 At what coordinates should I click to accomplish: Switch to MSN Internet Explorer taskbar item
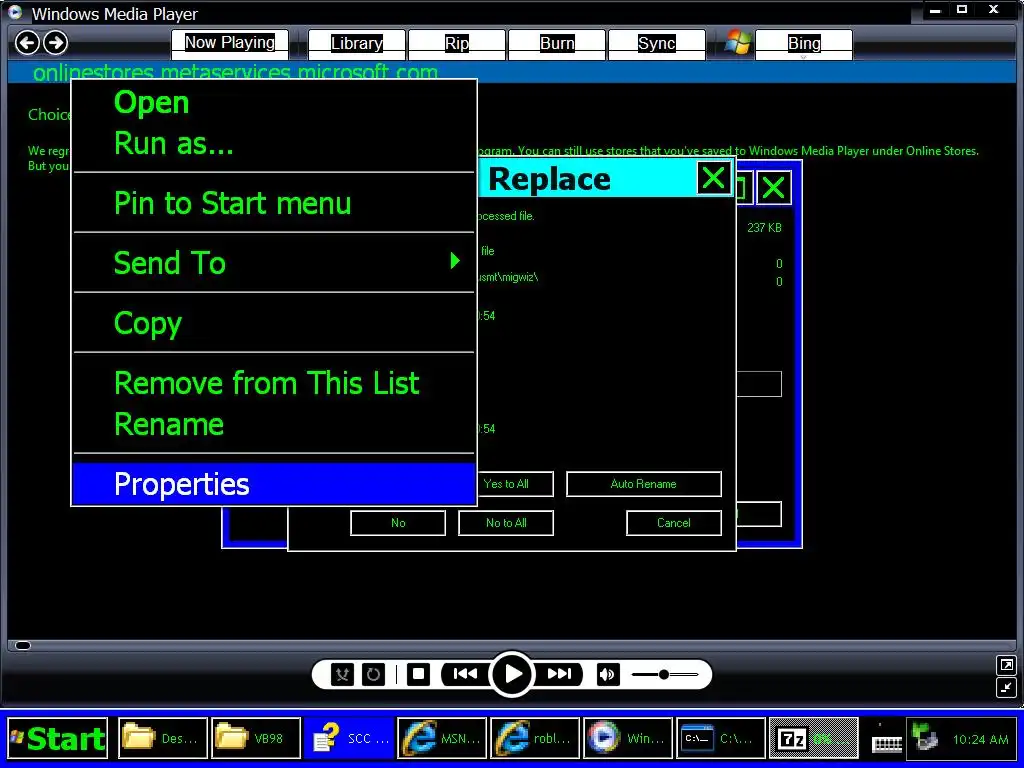442,739
